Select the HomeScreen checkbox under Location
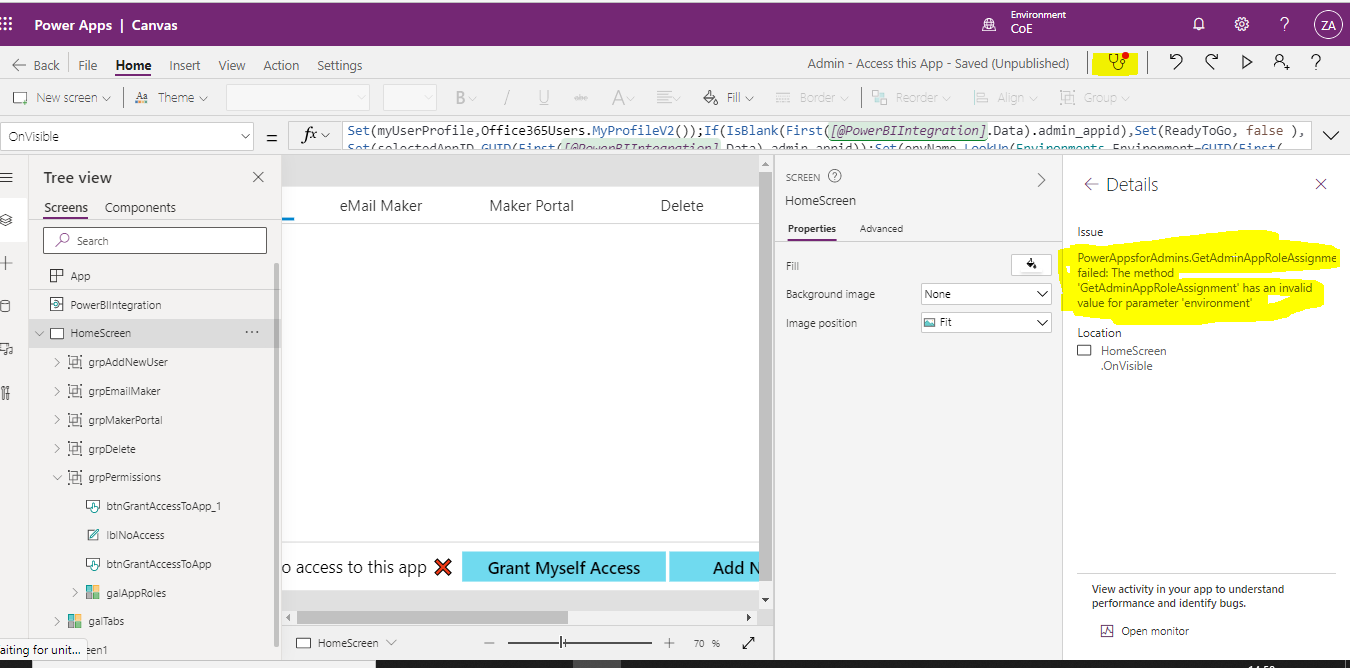 pos(1084,350)
